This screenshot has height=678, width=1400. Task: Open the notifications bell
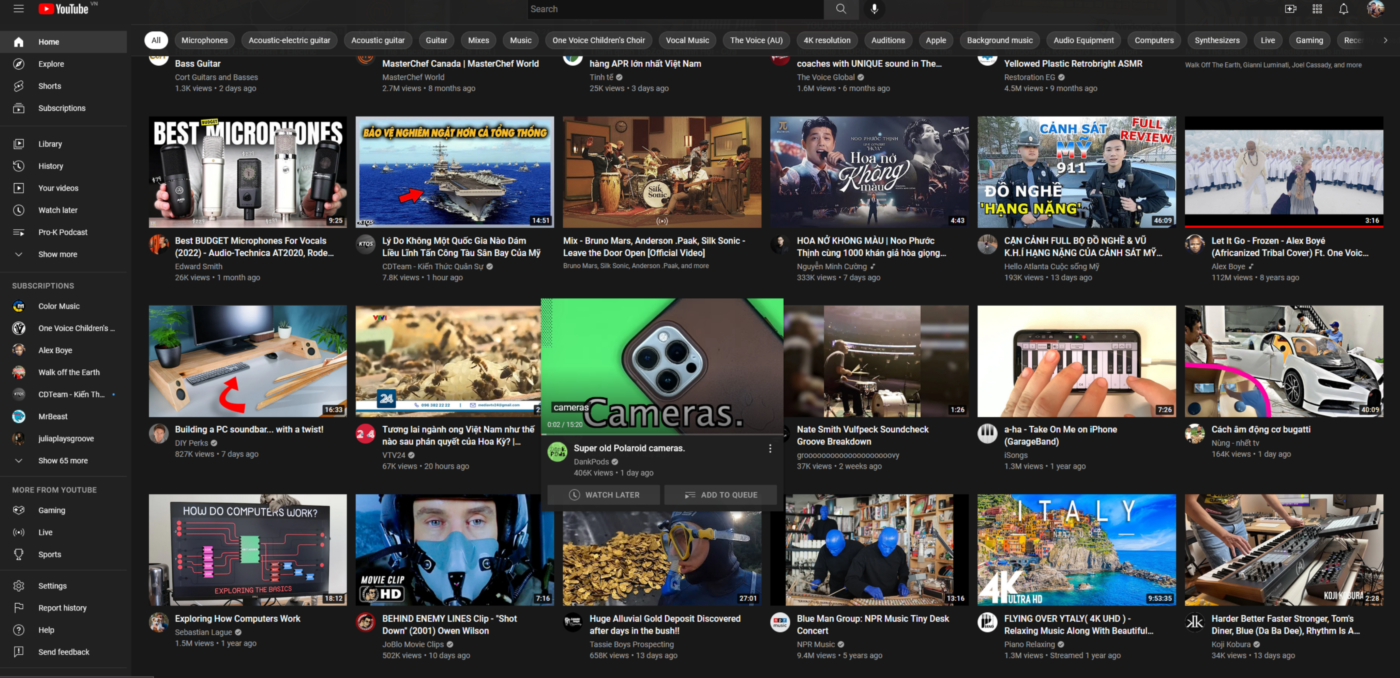pyautogui.click(x=1344, y=9)
